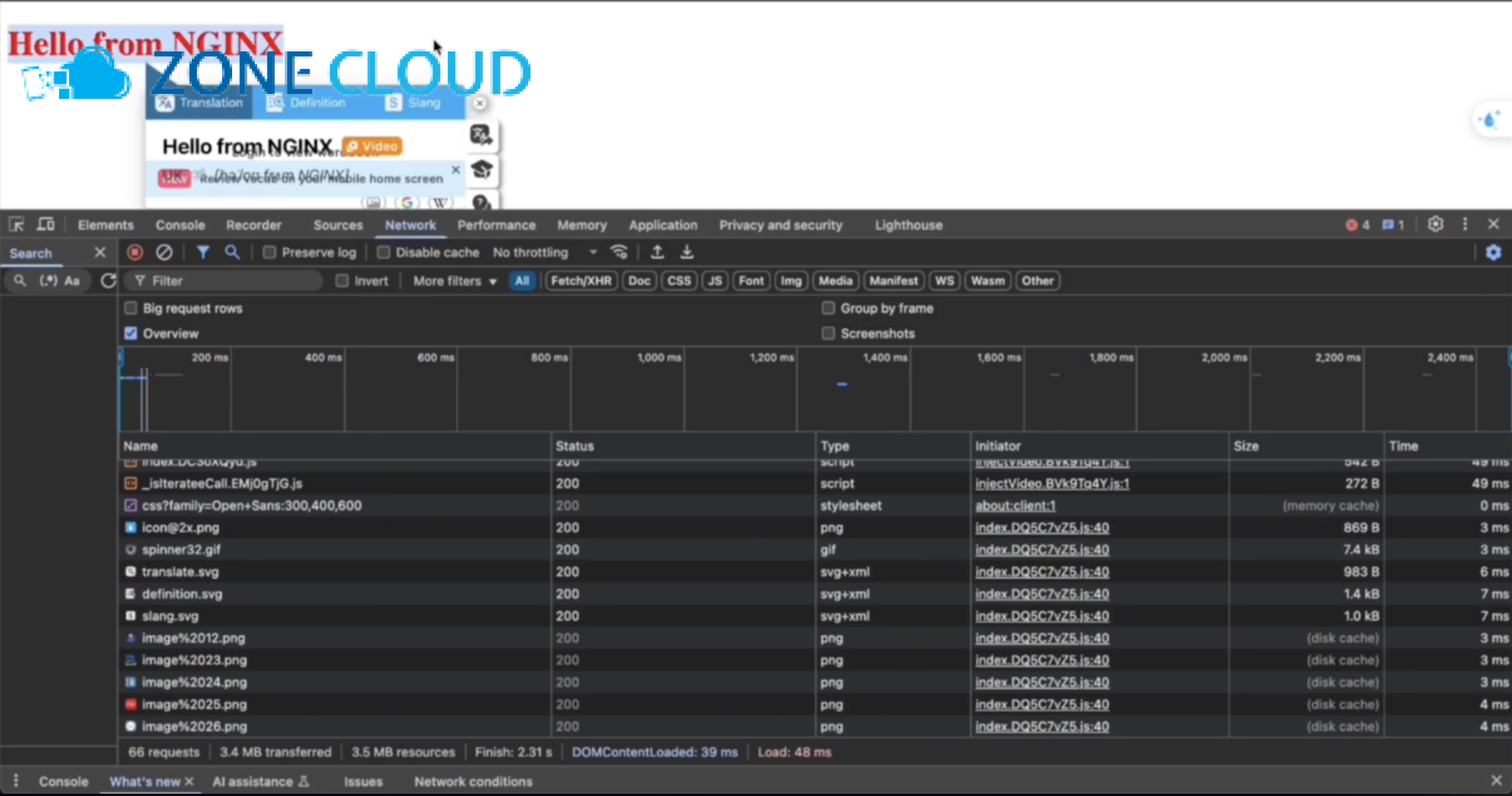Image resolution: width=1512 pixels, height=796 pixels.
Task: Click the error count indicator
Action: click(1357, 225)
